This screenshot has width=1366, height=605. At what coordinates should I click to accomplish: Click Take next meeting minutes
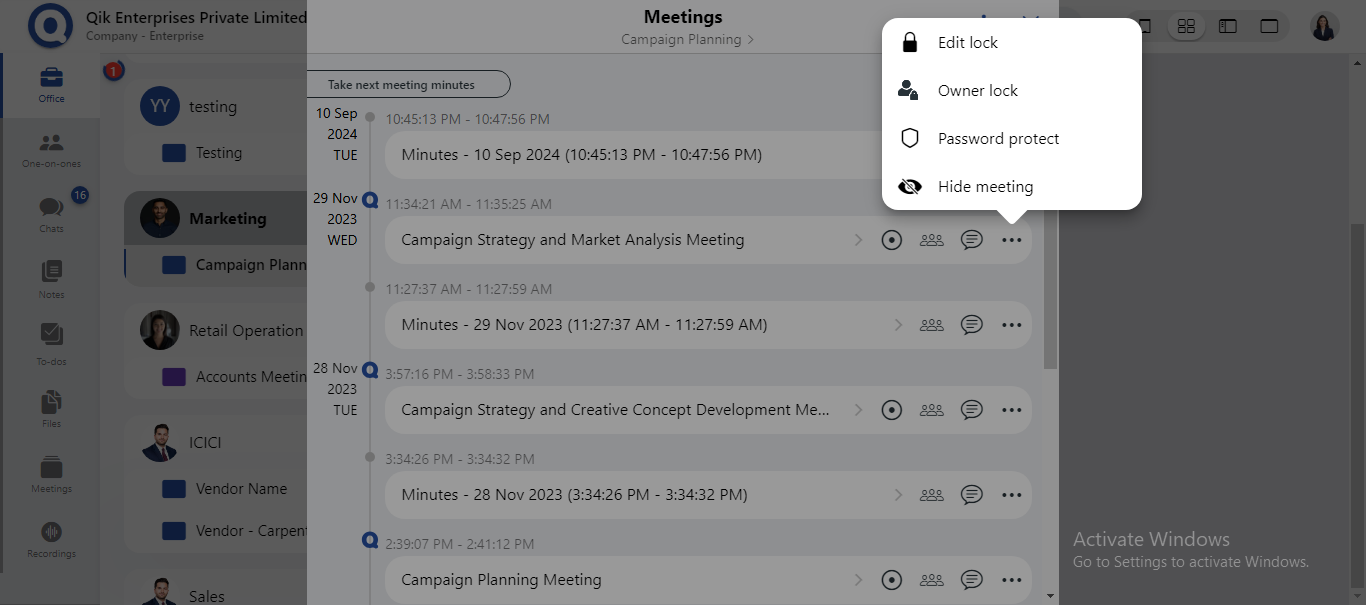pos(407,84)
